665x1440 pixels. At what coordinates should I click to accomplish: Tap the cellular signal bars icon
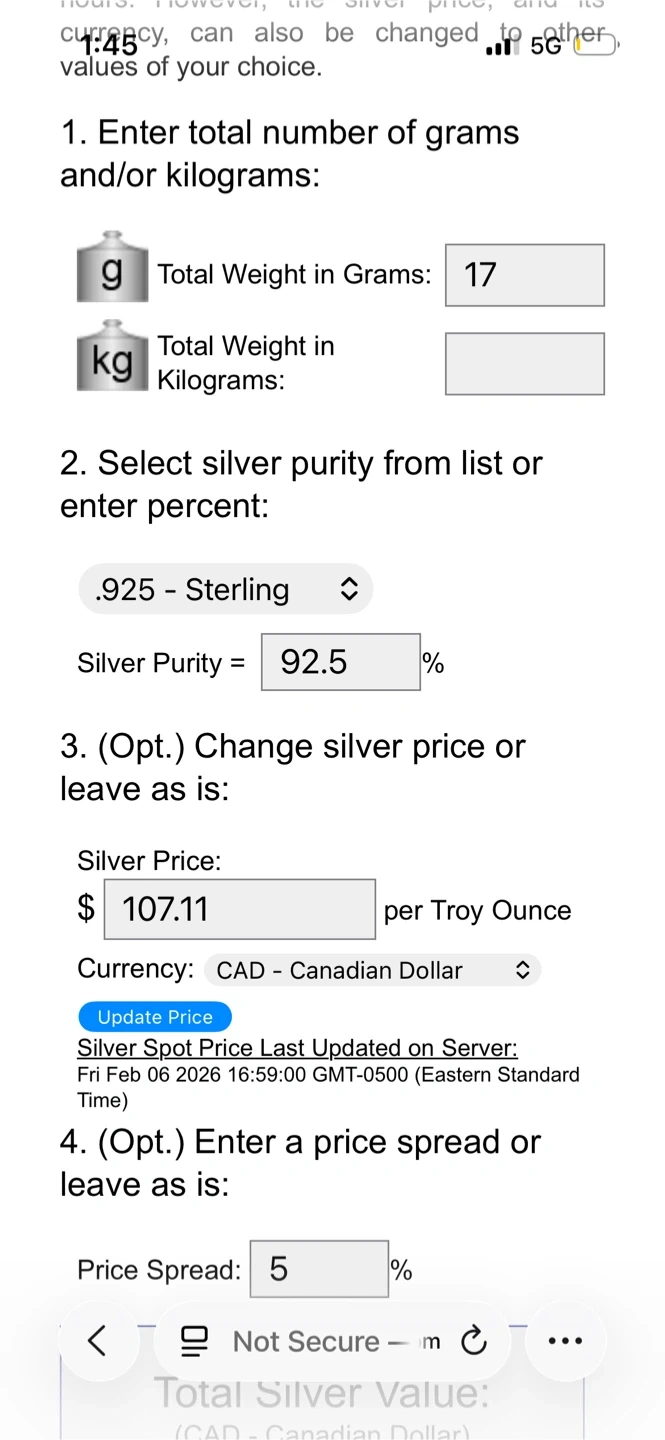503,46
